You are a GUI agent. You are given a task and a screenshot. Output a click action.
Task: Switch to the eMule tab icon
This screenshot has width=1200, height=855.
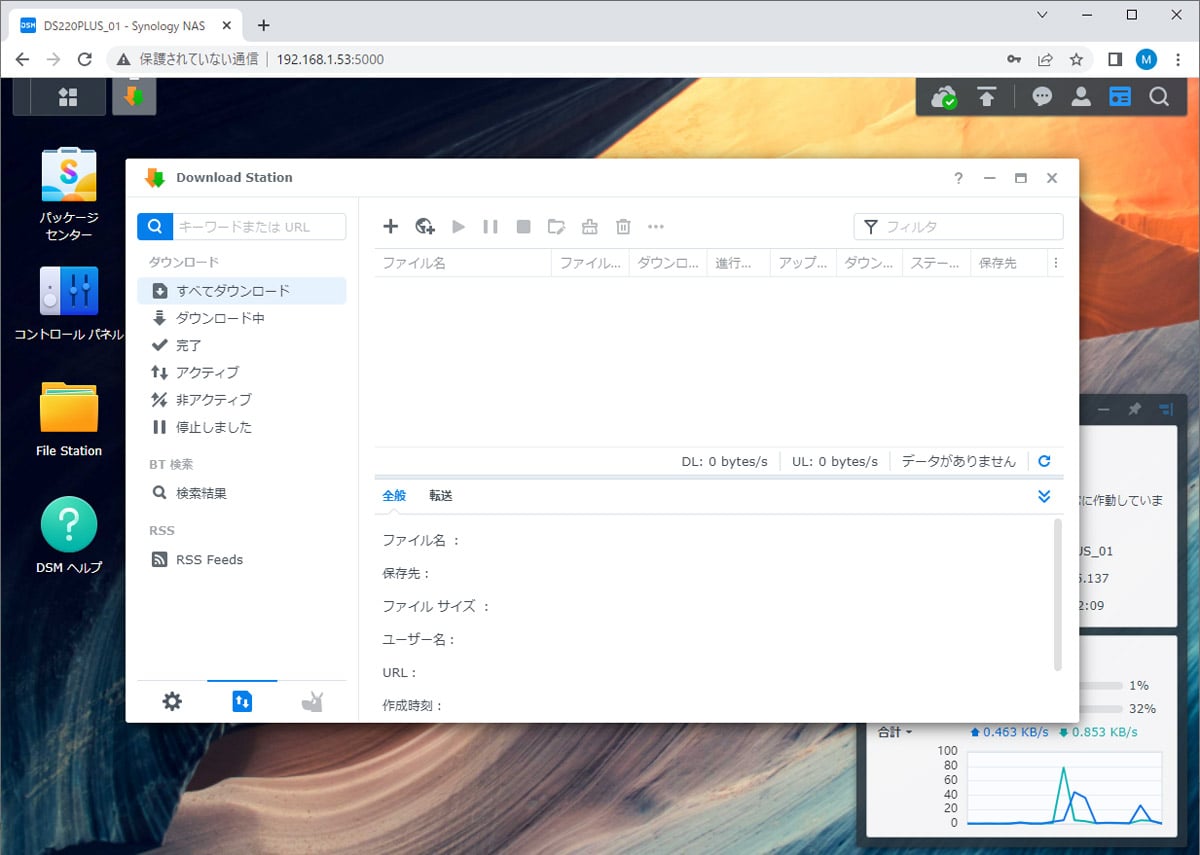[x=312, y=702]
